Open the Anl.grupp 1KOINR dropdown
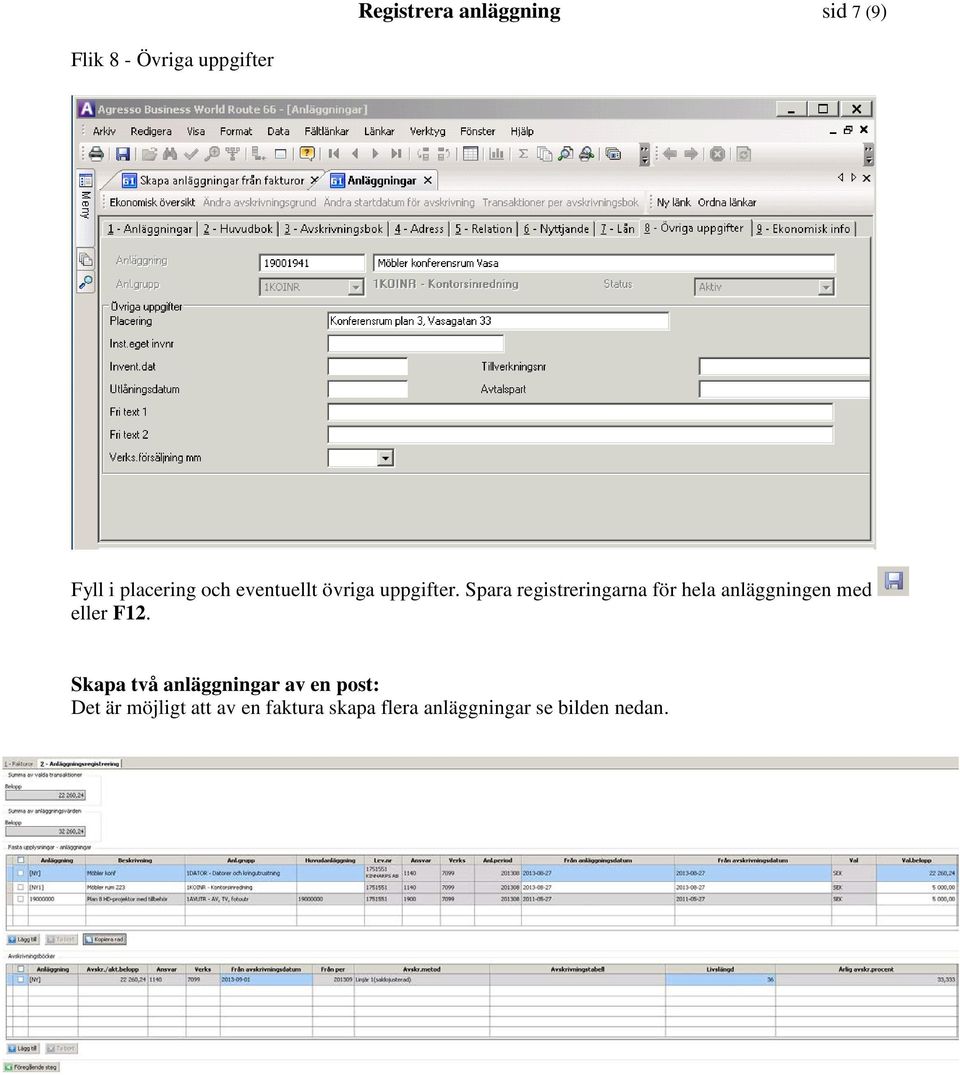Image resolution: width=960 pixels, height=1075 pixels. 355,287
